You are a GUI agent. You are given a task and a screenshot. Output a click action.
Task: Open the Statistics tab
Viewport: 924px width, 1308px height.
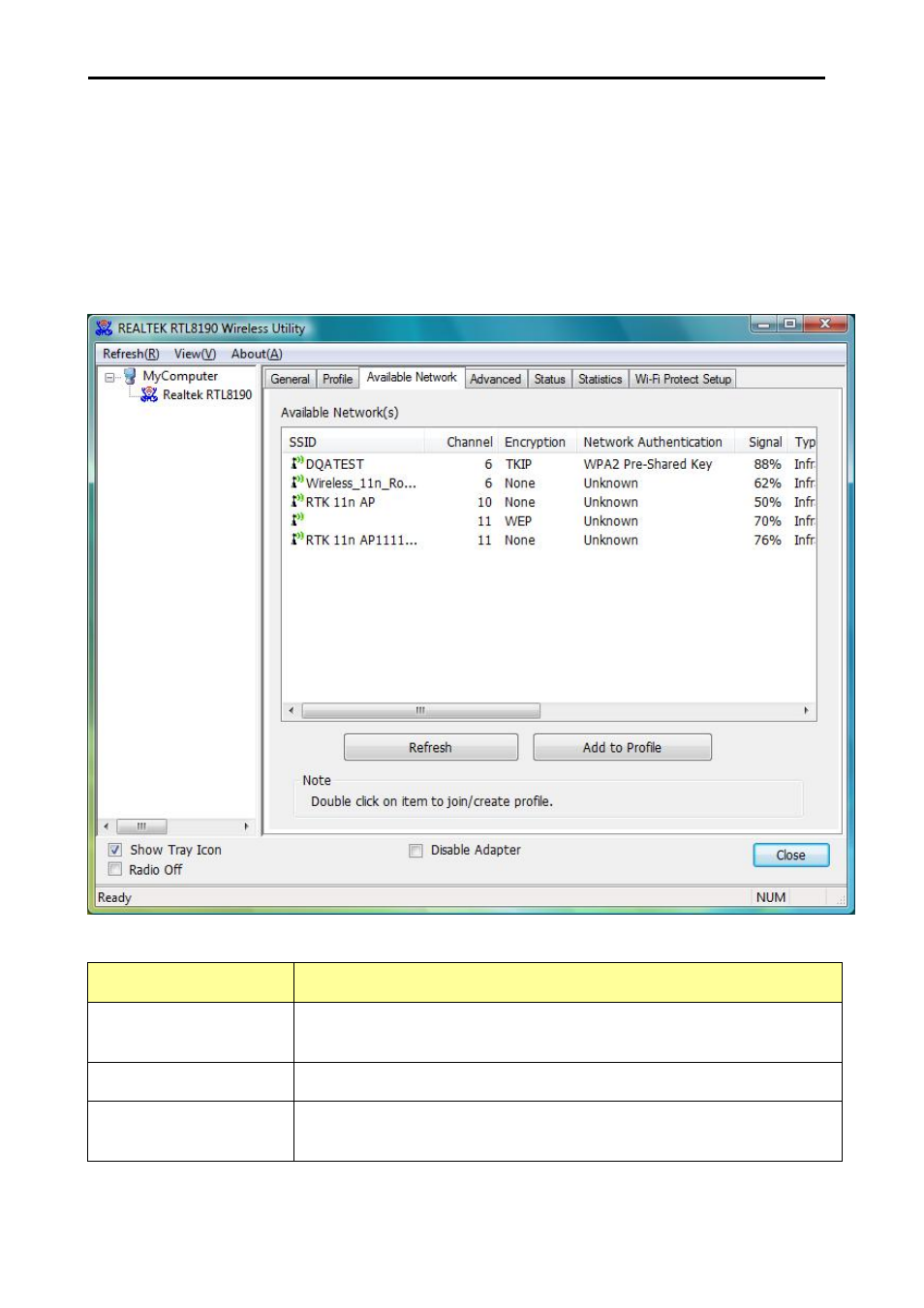[601, 379]
